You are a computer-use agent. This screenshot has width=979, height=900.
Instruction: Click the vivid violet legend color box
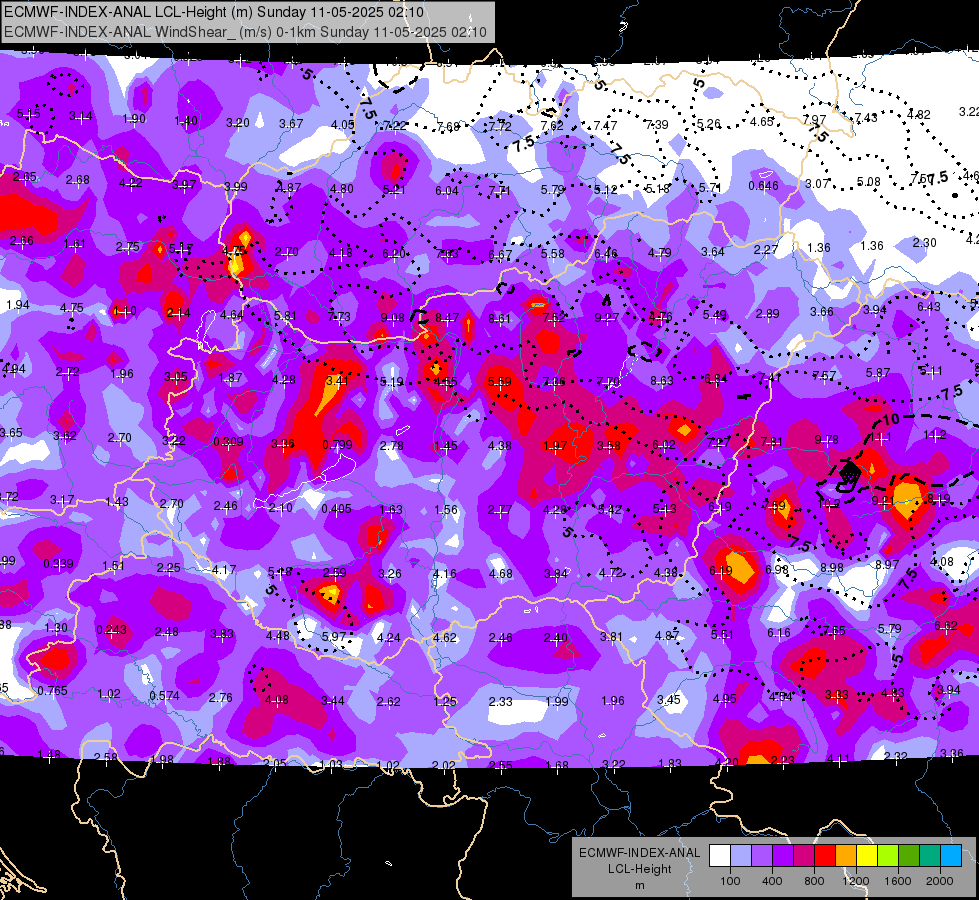click(x=783, y=856)
